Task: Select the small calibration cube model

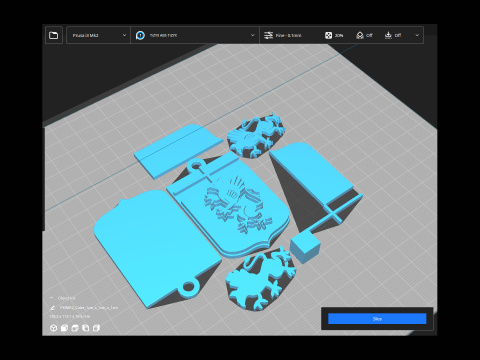Action: 305,248
